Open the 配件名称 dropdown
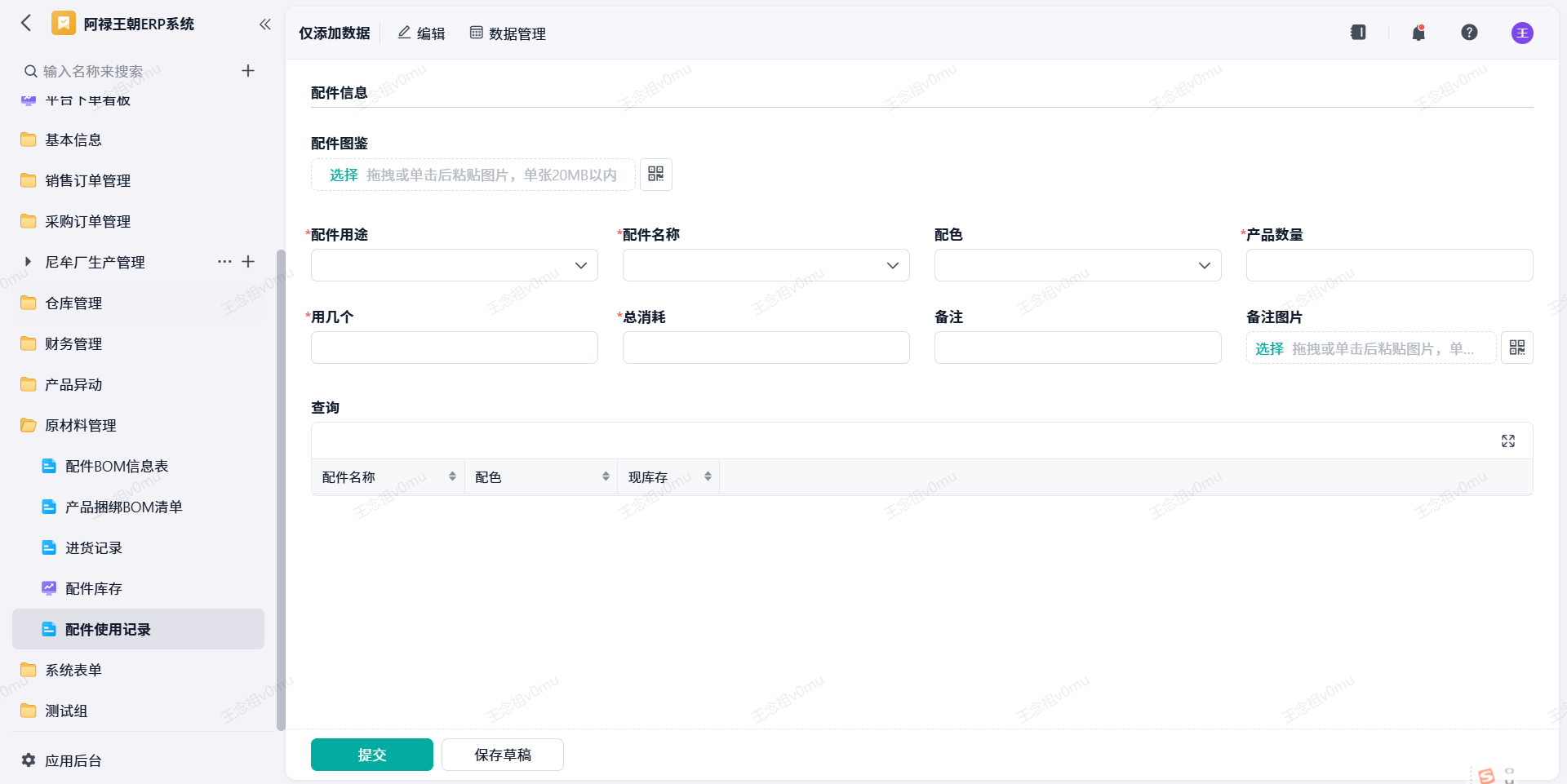Image resolution: width=1567 pixels, height=784 pixels. point(766,265)
